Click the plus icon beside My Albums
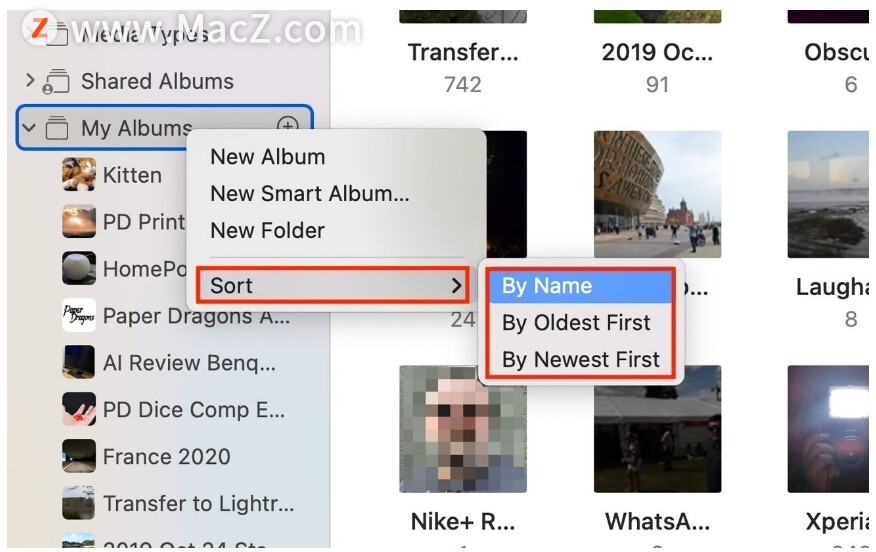Image resolution: width=876 pixels, height=552 pixels. [x=288, y=125]
